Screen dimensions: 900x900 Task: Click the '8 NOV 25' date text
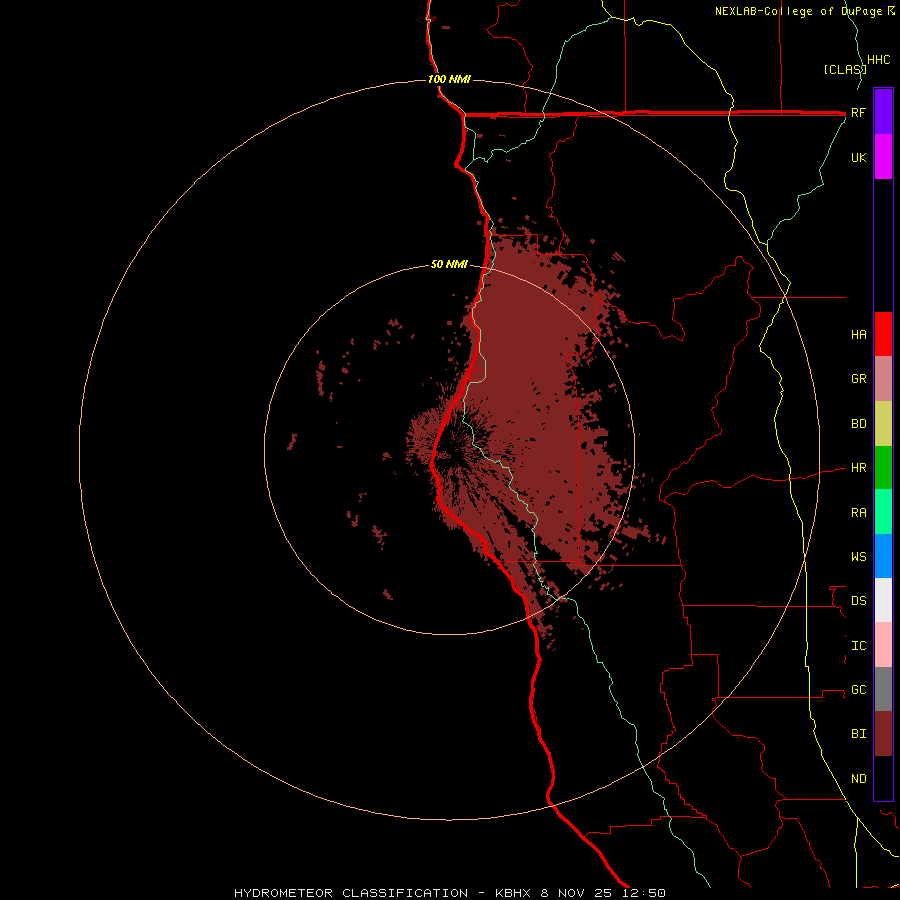click(x=576, y=893)
